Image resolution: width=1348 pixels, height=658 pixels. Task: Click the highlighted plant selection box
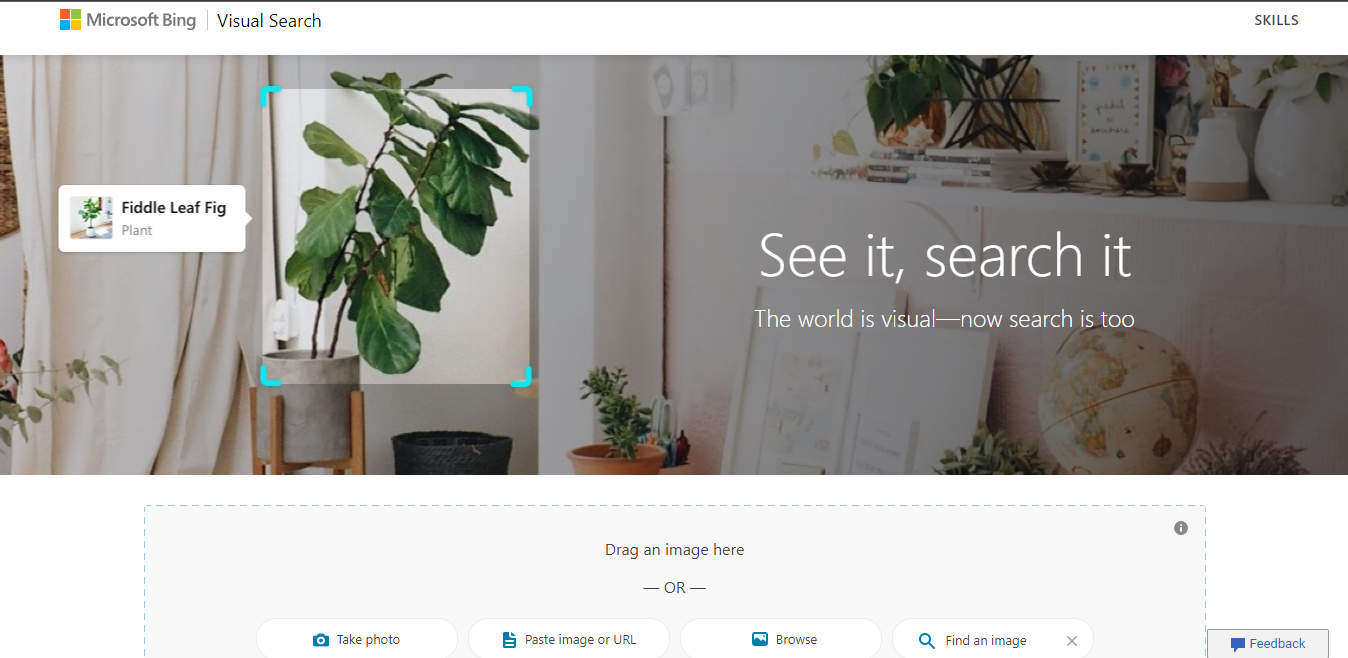[x=397, y=236]
